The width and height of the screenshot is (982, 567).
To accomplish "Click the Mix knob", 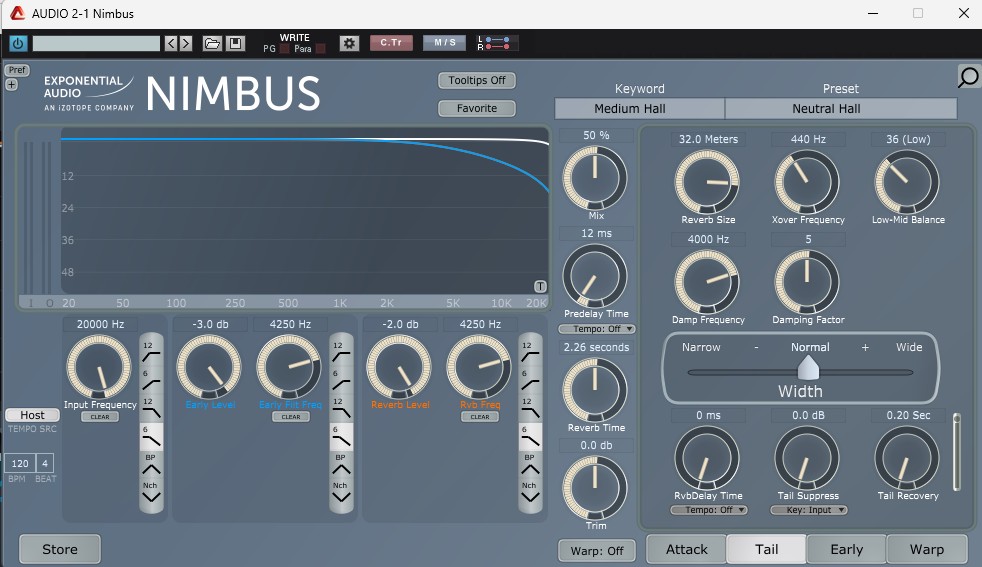I will [x=595, y=178].
